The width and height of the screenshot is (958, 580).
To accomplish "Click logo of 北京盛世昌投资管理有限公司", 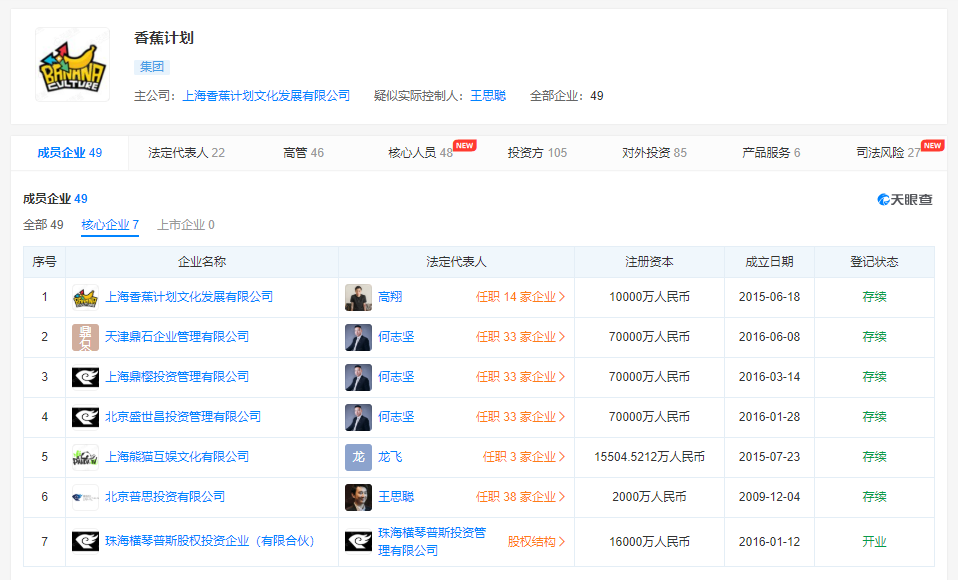I will click(86, 417).
